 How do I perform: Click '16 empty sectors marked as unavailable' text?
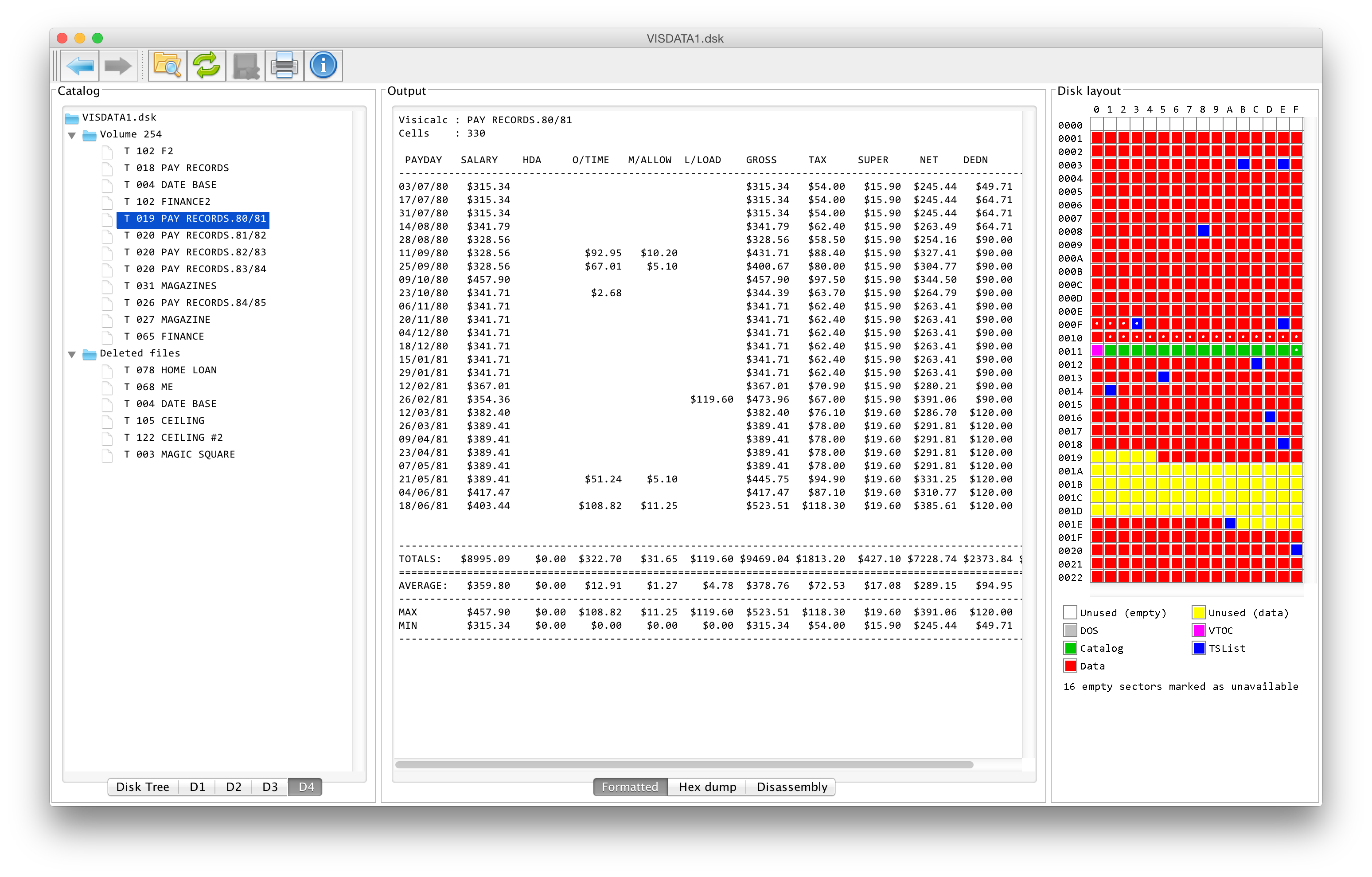pos(1180,686)
